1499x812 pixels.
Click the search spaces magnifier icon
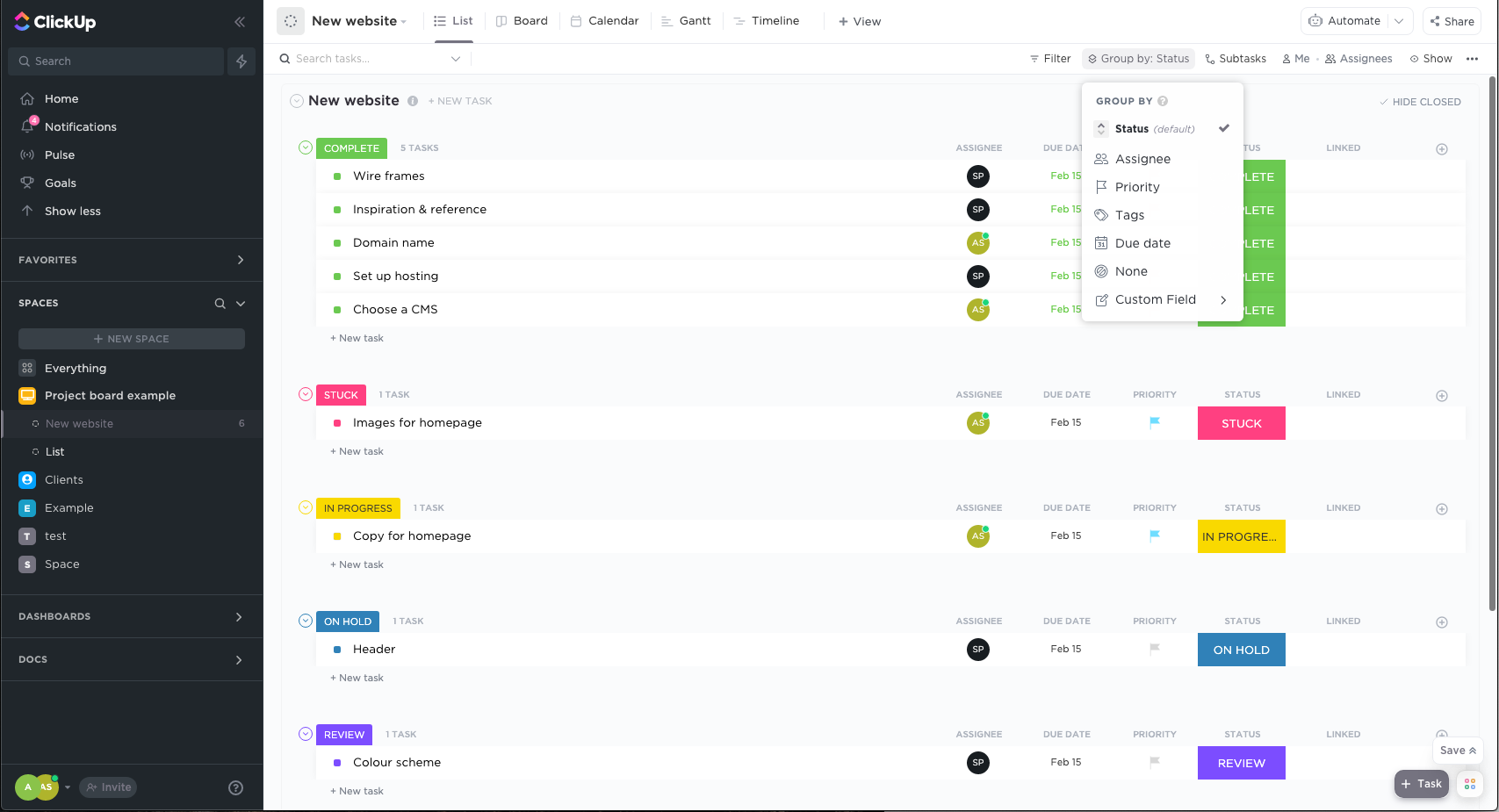[220, 304]
